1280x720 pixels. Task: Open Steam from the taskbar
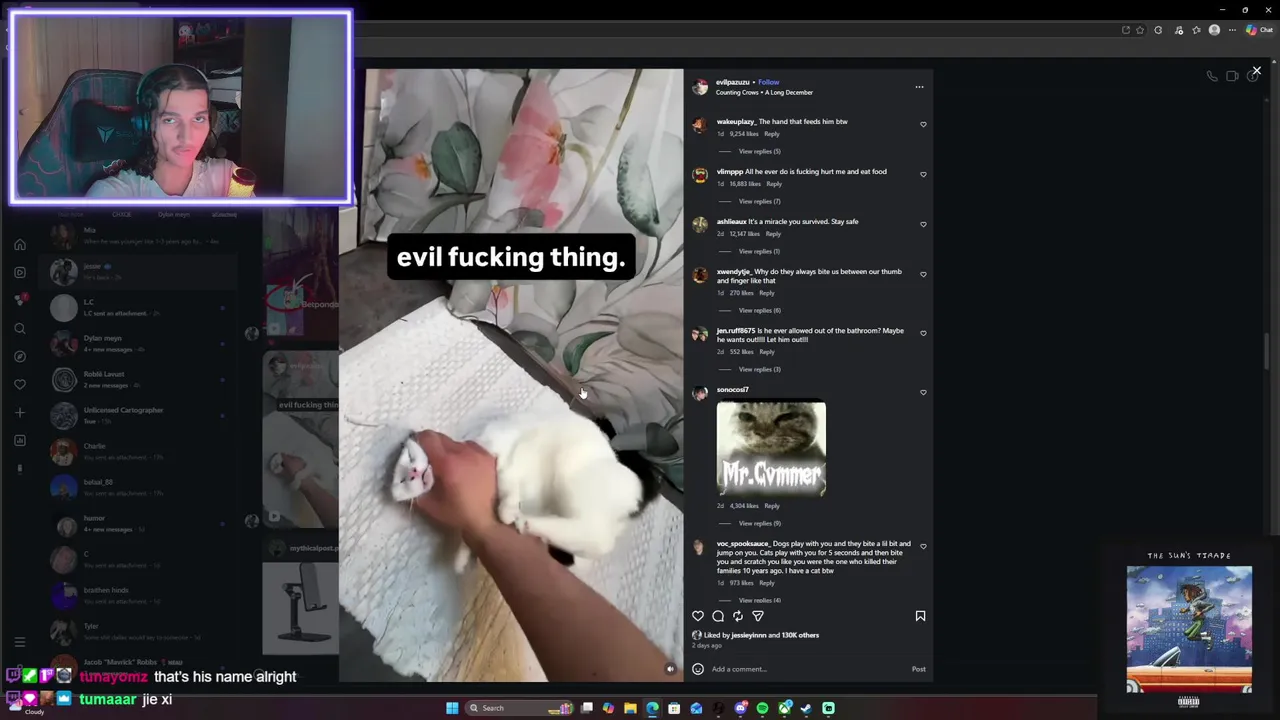[x=806, y=708]
